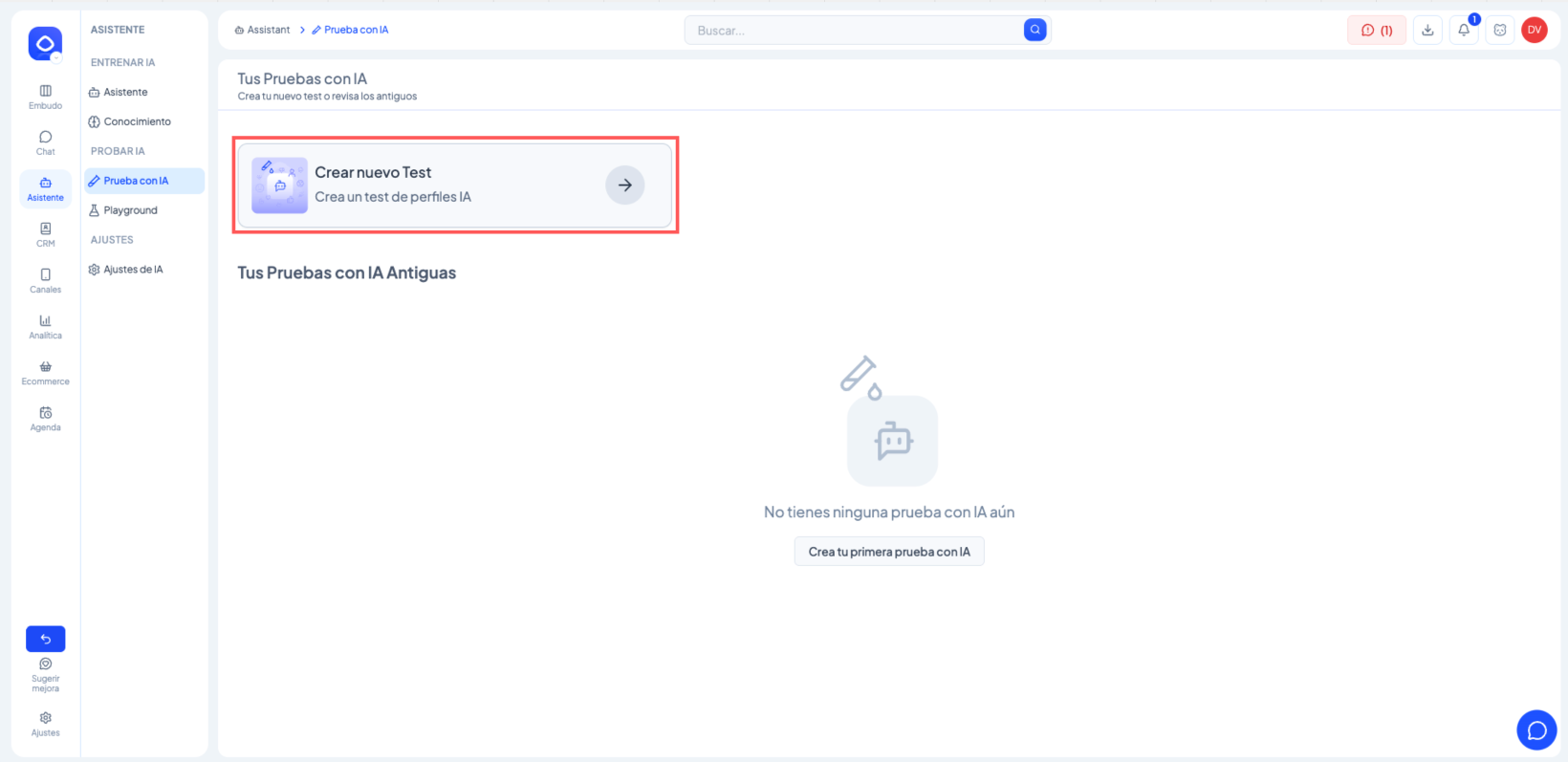Select Conocimiento in the assistant menu

coord(137,122)
